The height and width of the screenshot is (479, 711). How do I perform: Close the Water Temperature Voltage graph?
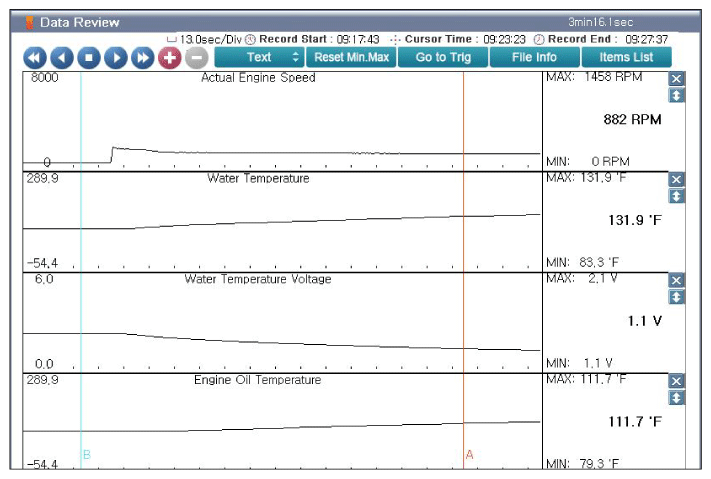[677, 281]
